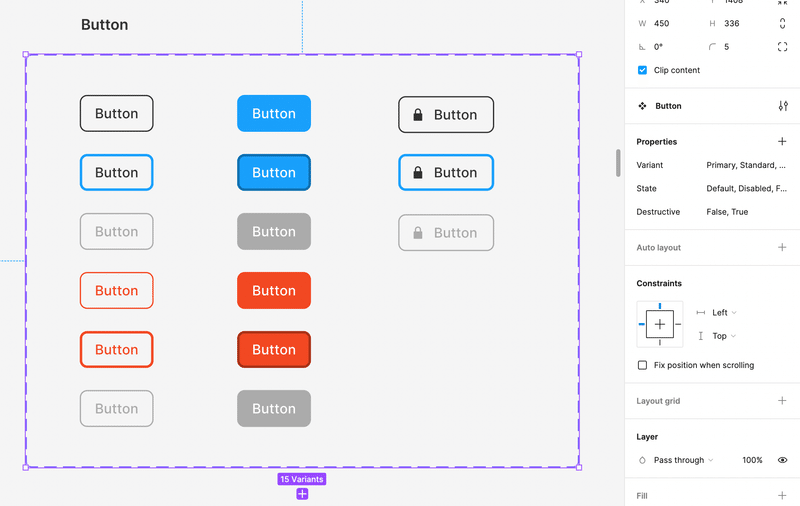Screen dimensions: 800x506
Task: Click the Variant property values
Action: point(746,165)
